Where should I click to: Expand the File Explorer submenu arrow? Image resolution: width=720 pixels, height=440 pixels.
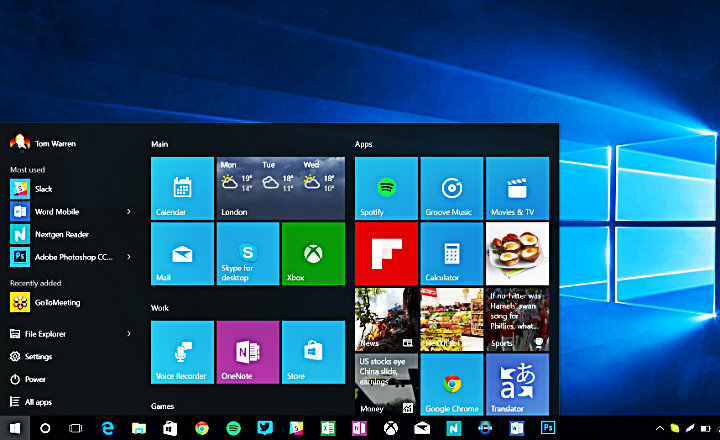pyautogui.click(x=129, y=334)
